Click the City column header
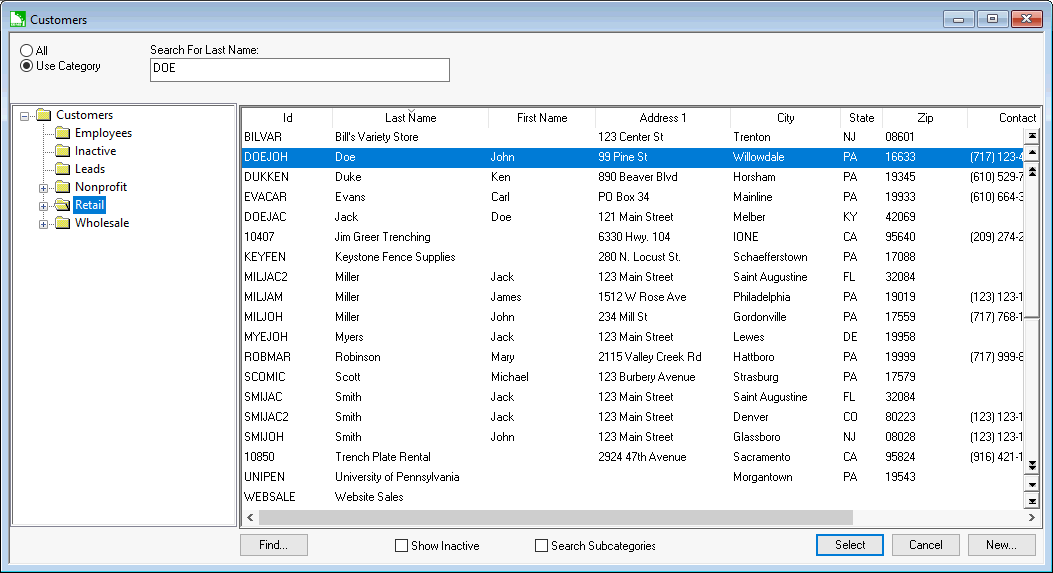1053x573 pixels. tap(785, 118)
